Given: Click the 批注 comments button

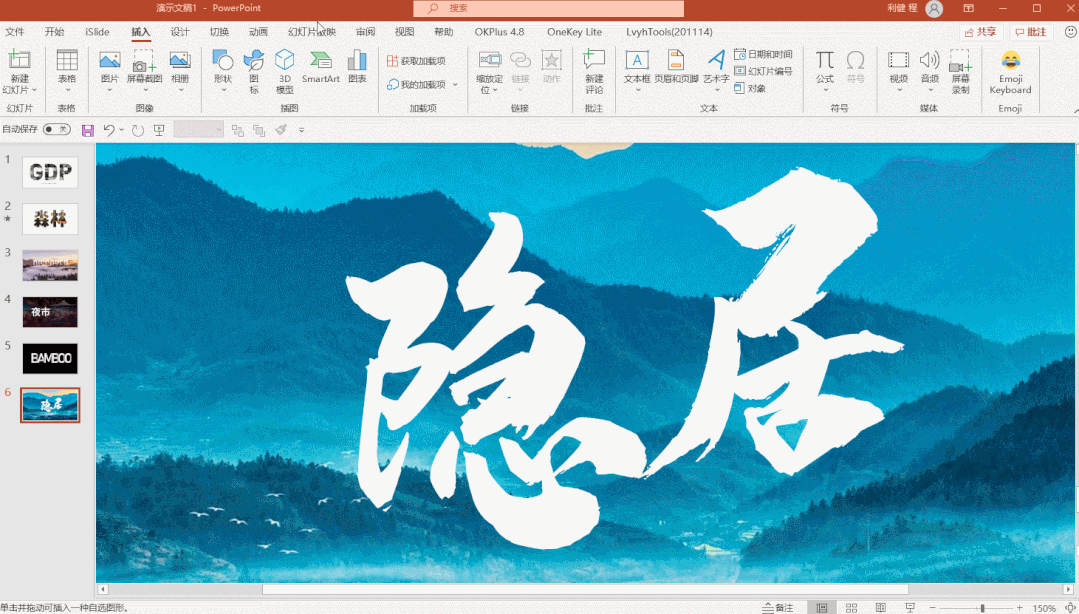Looking at the screenshot, I should click(x=1031, y=32).
